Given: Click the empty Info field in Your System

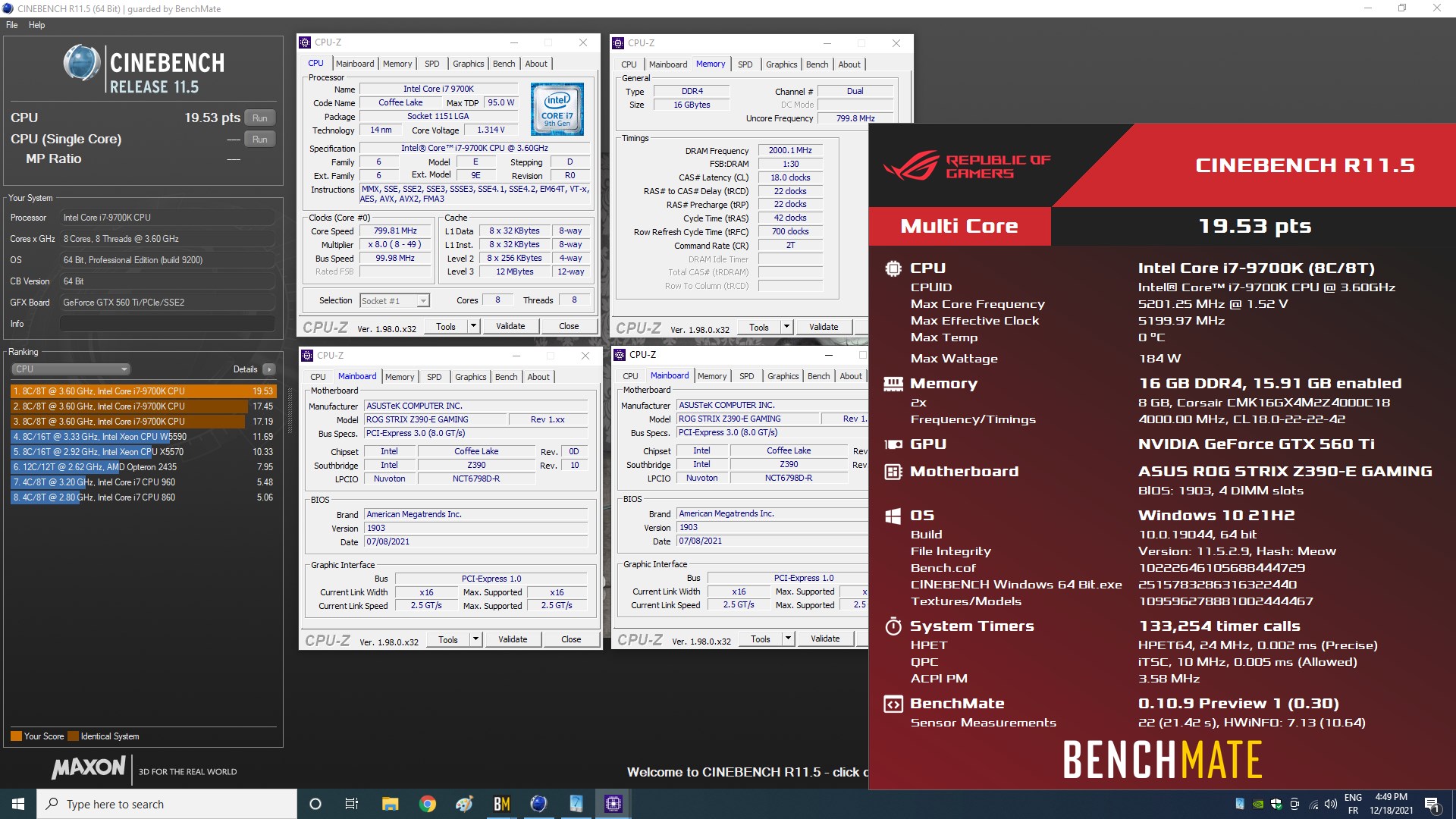Looking at the screenshot, I should pyautogui.click(x=168, y=324).
